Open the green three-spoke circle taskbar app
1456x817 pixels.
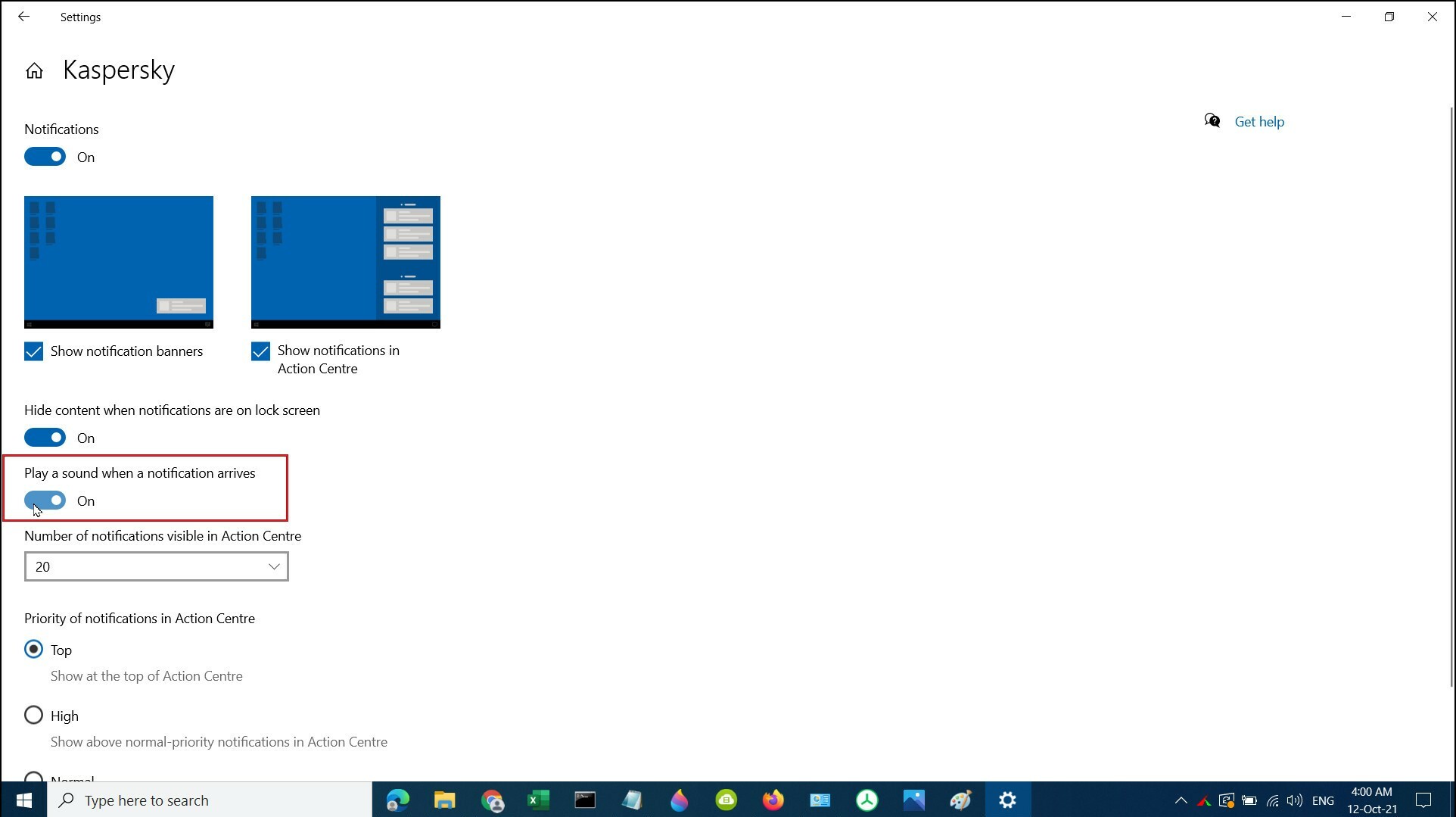(866, 800)
